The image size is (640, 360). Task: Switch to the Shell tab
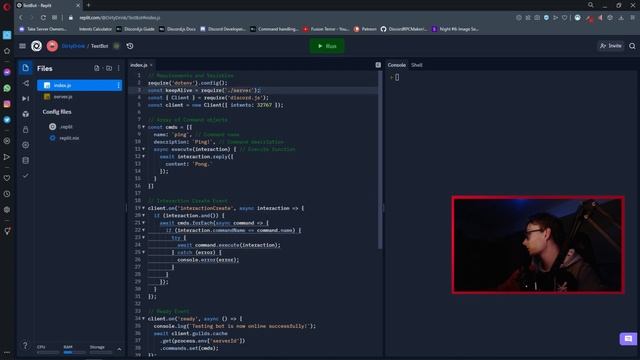417,65
